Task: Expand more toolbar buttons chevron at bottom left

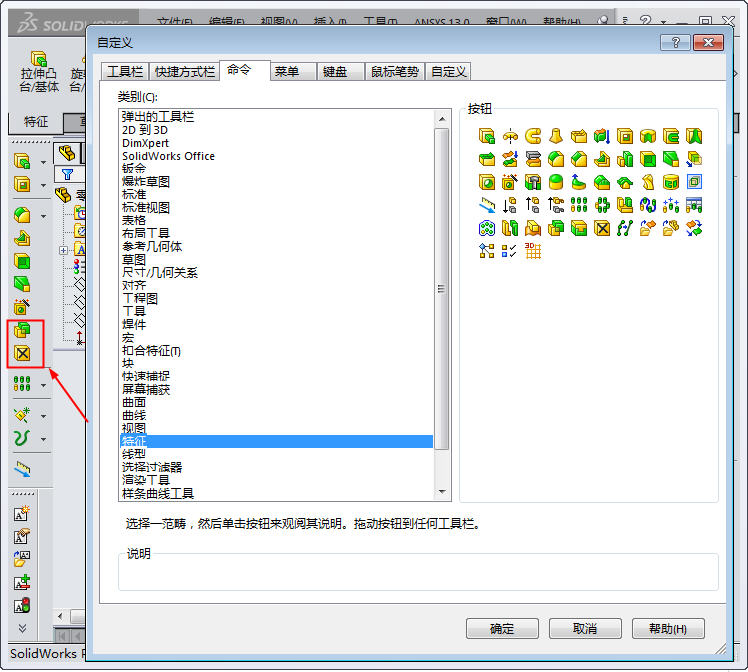Action: tap(22, 628)
